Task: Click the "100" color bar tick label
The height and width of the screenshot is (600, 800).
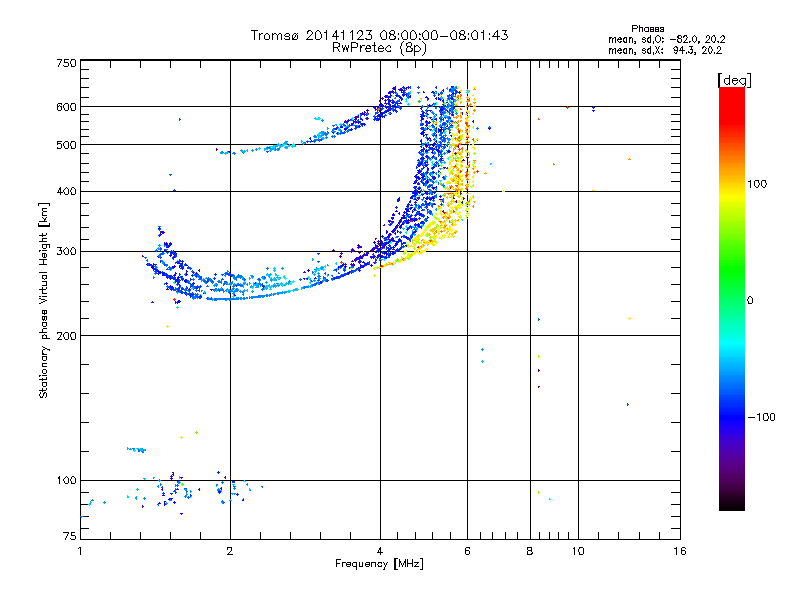Action: 757,184
